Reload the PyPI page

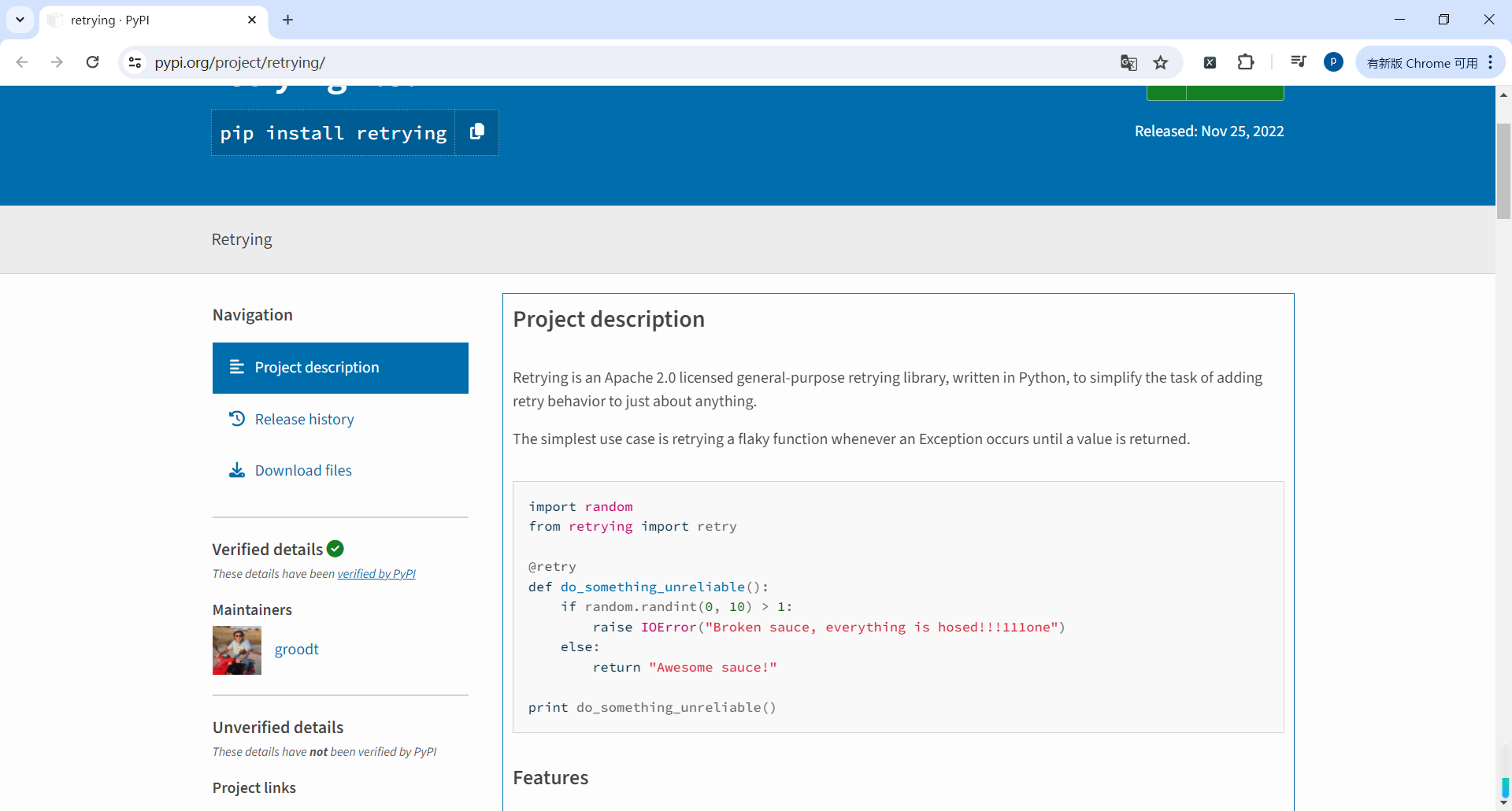(x=92, y=62)
